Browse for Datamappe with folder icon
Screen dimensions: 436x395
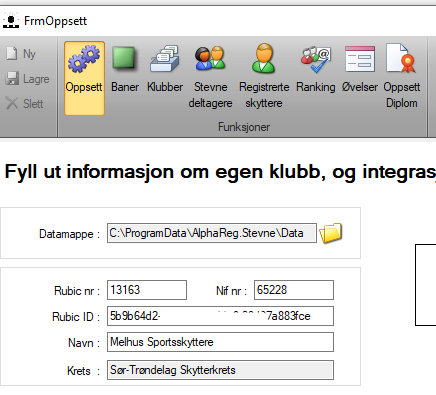click(x=330, y=233)
